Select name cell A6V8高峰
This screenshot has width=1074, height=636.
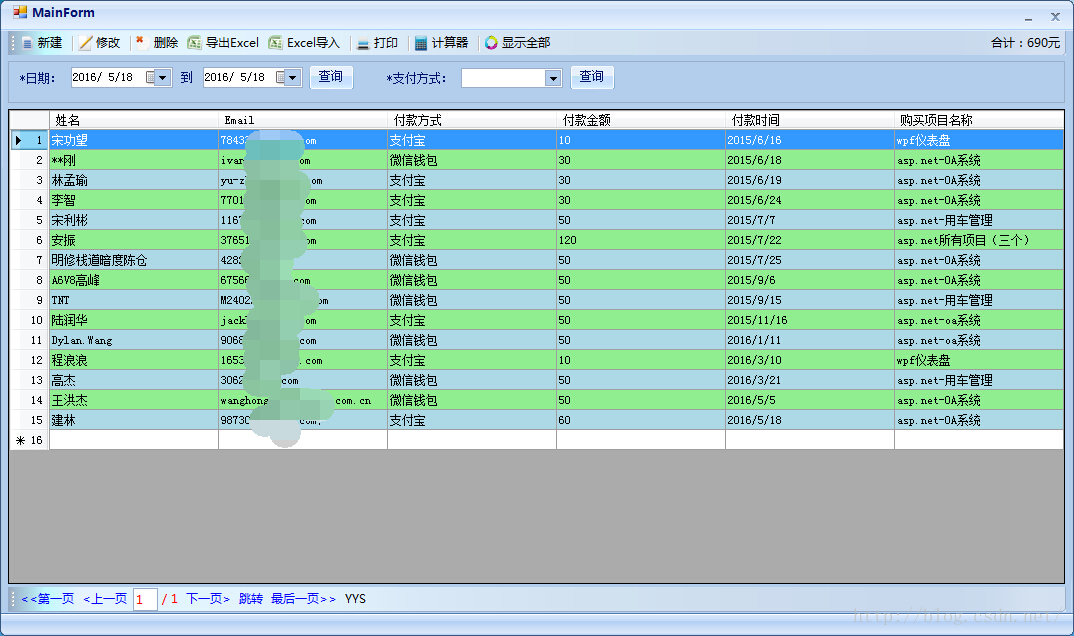(134, 280)
